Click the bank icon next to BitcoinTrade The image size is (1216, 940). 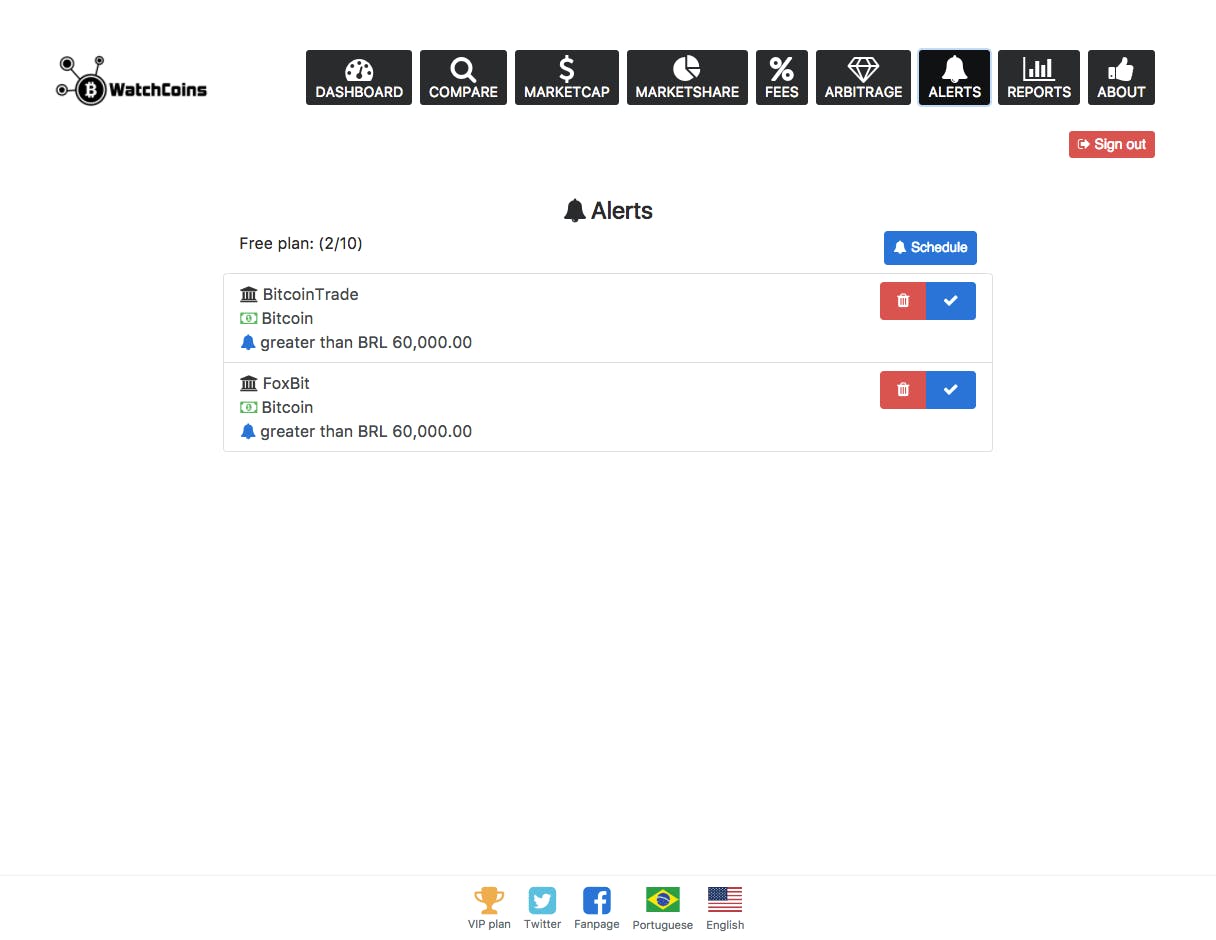[249, 294]
